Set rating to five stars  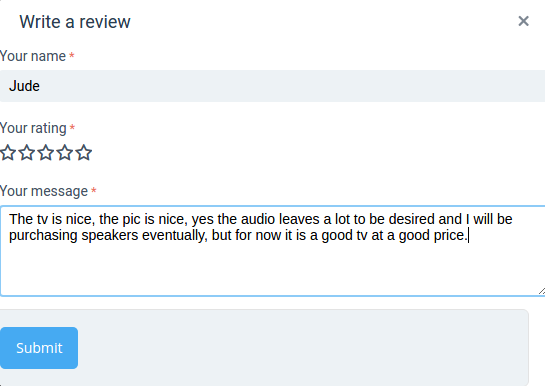coord(84,153)
